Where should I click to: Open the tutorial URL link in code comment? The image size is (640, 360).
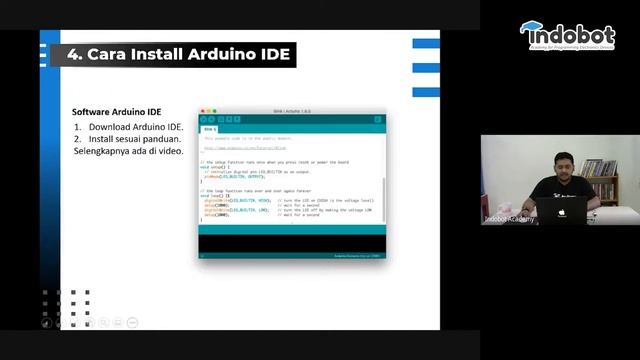click(245, 148)
